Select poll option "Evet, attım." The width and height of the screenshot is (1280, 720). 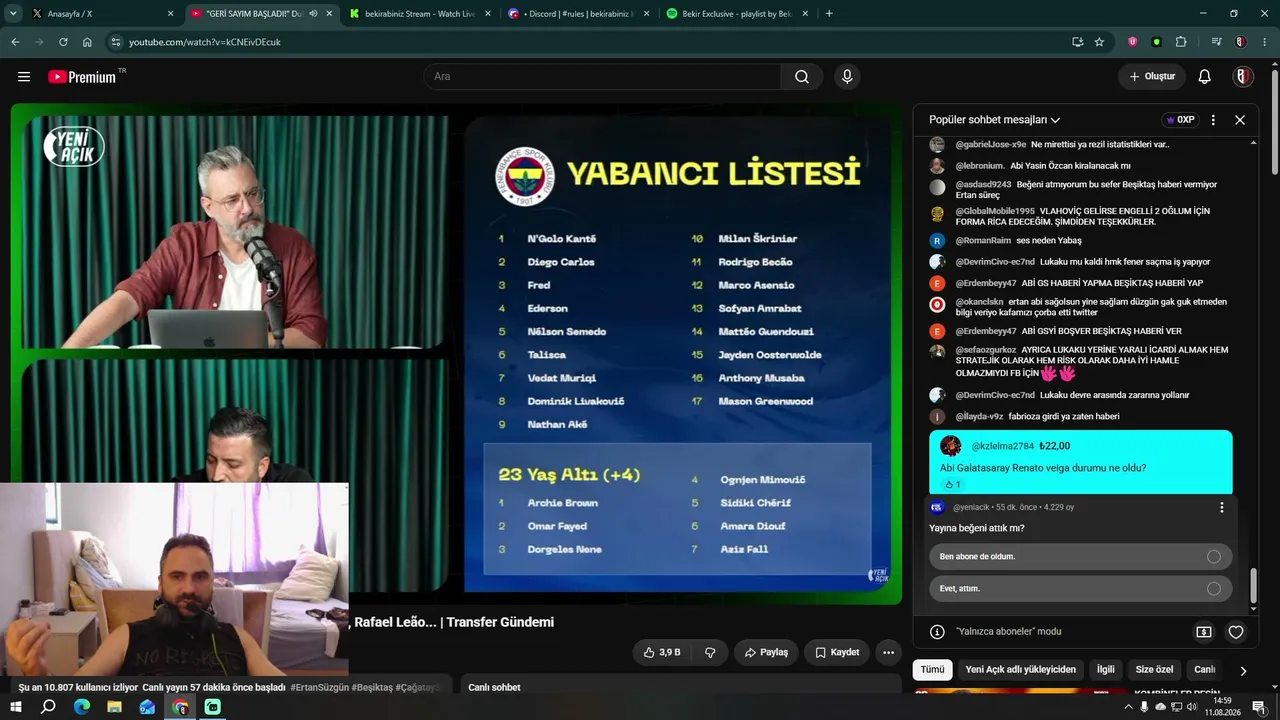pos(1080,588)
